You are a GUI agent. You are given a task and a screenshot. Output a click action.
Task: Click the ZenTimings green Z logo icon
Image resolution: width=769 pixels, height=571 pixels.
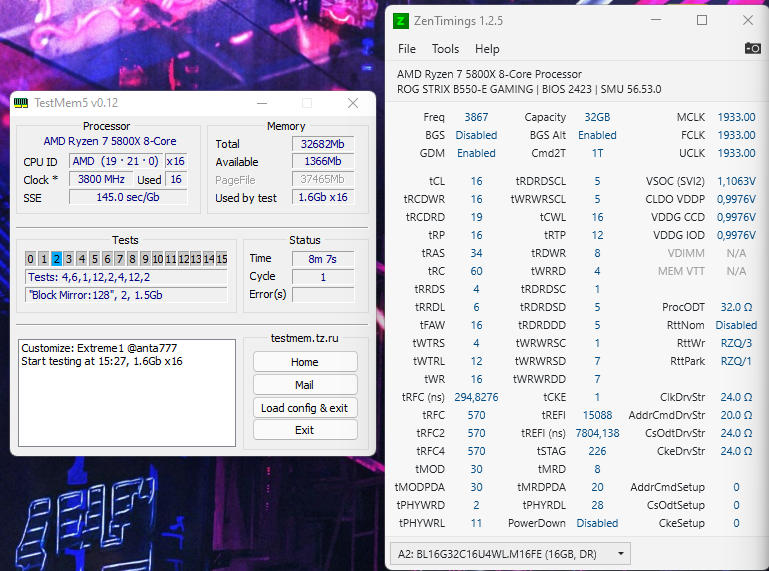[401, 21]
